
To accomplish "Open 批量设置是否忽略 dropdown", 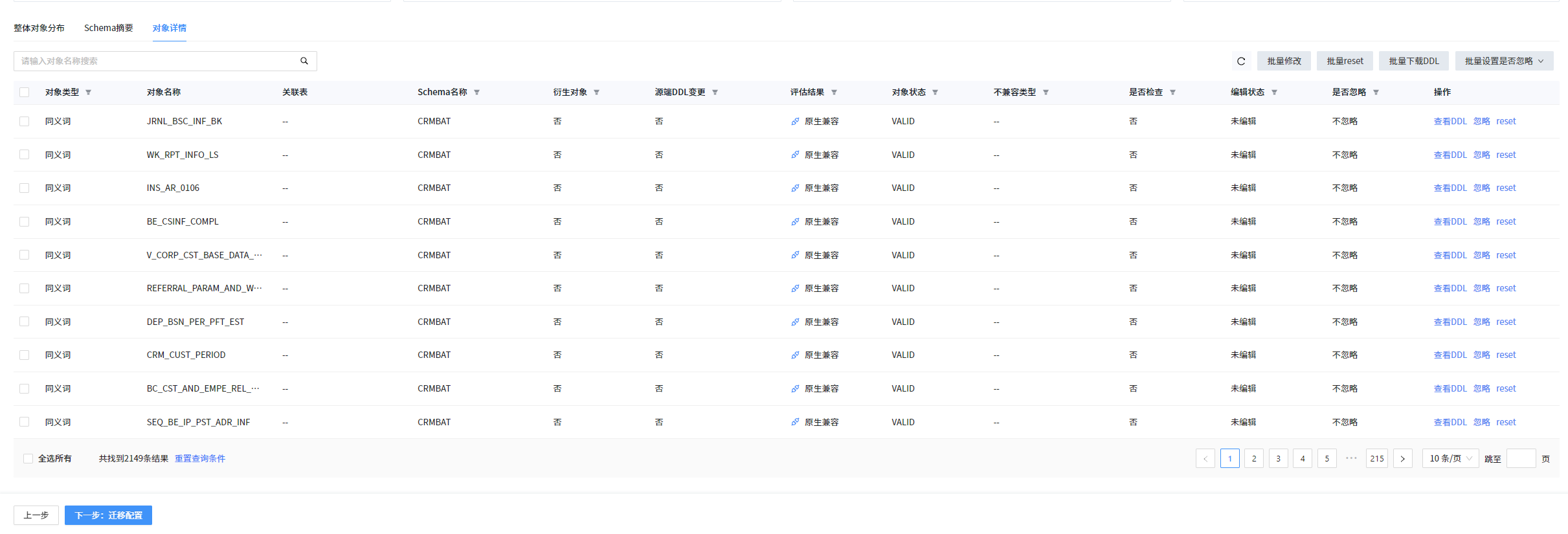I will pyautogui.click(x=1503, y=61).
